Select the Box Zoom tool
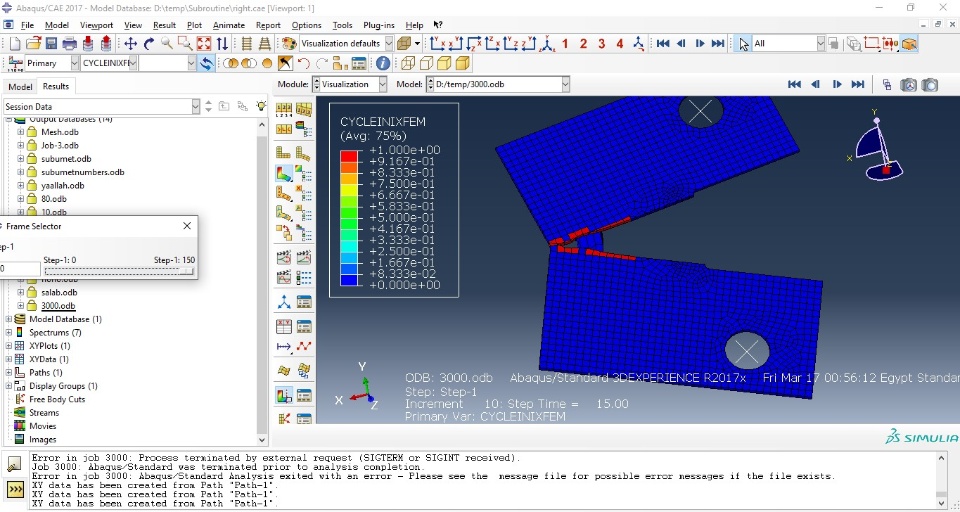The height and width of the screenshot is (512, 960). tap(185, 43)
